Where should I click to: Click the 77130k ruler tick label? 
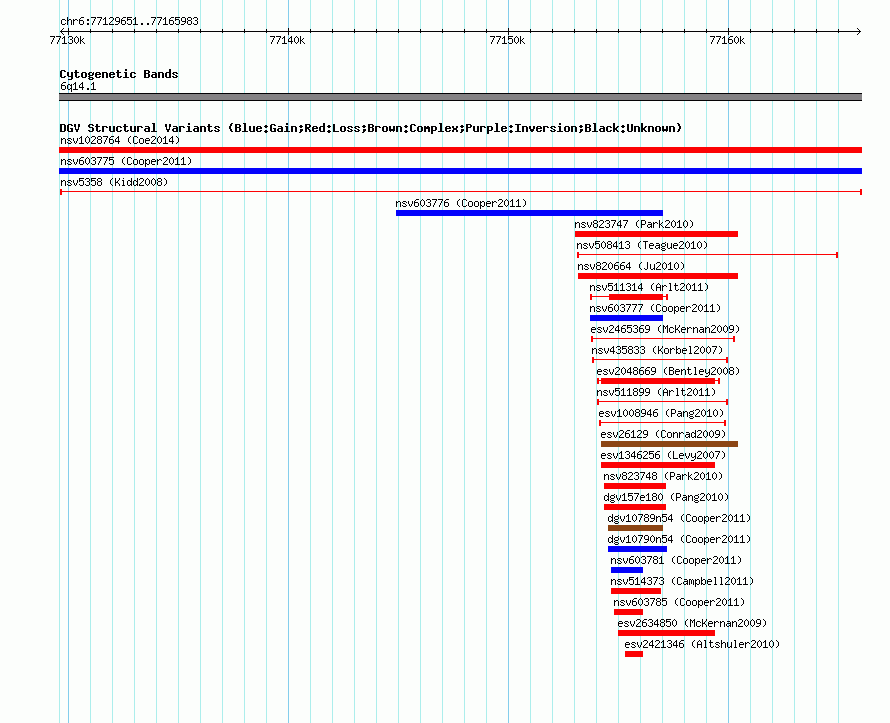pyautogui.click(x=68, y=40)
